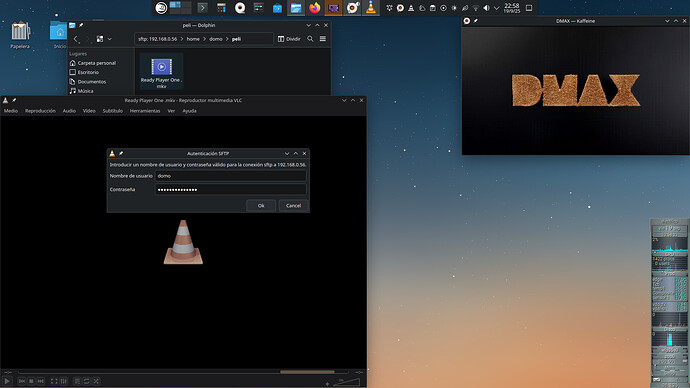Image resolution: width=690 pixels, height=388 pixels.
Task: Click the volume icon in system tray
Action: [486, 8]
